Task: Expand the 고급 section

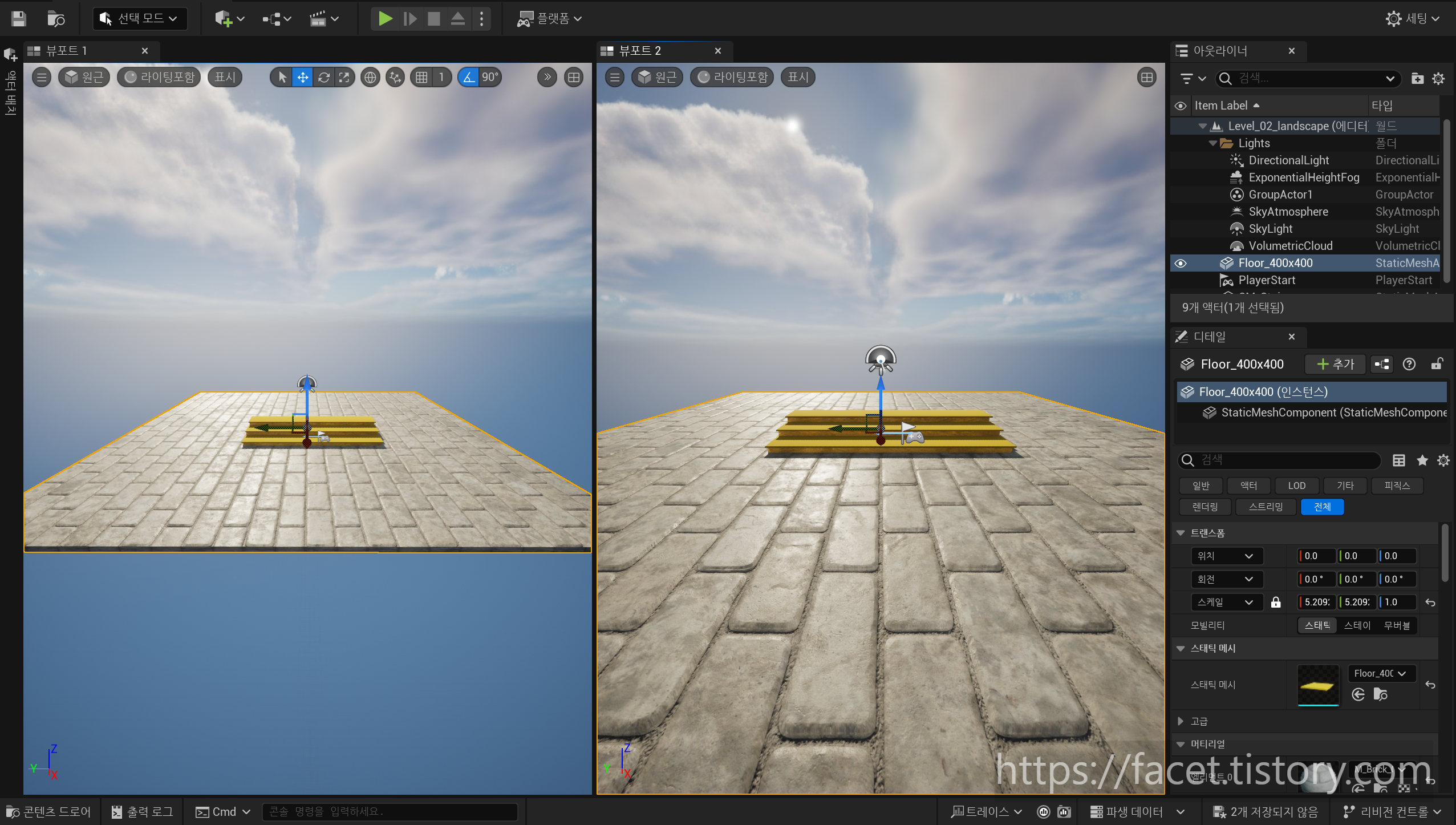Action: 1181,721
